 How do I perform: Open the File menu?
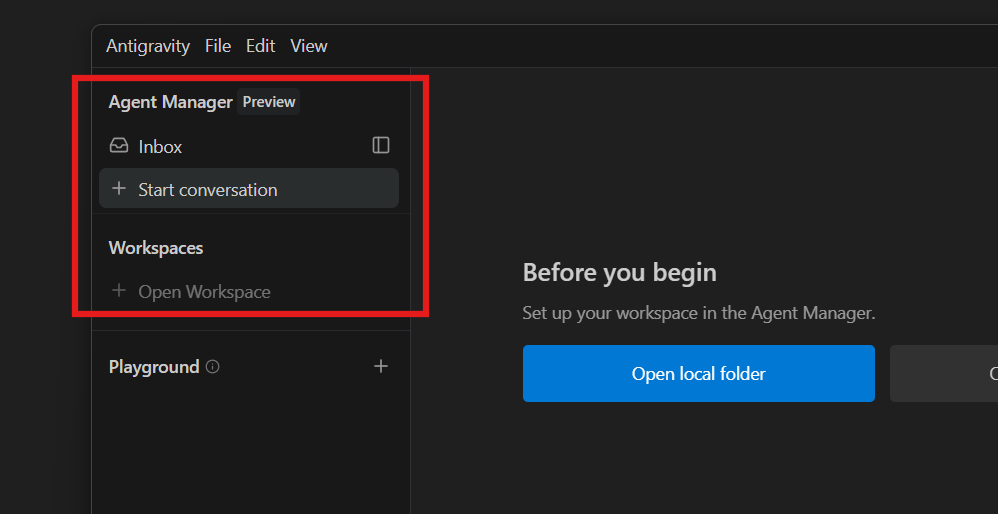coord(218,46)
